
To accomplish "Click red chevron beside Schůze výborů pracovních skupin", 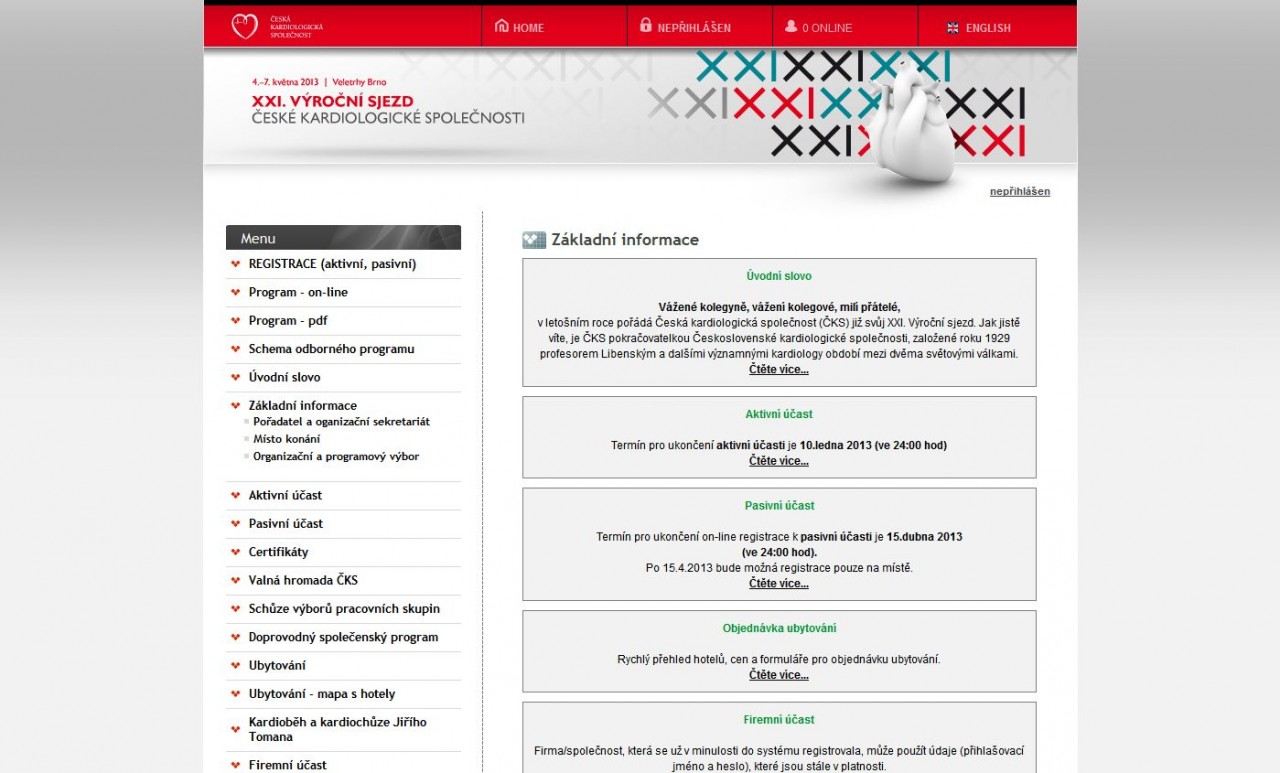I will (x=236, y=609).
